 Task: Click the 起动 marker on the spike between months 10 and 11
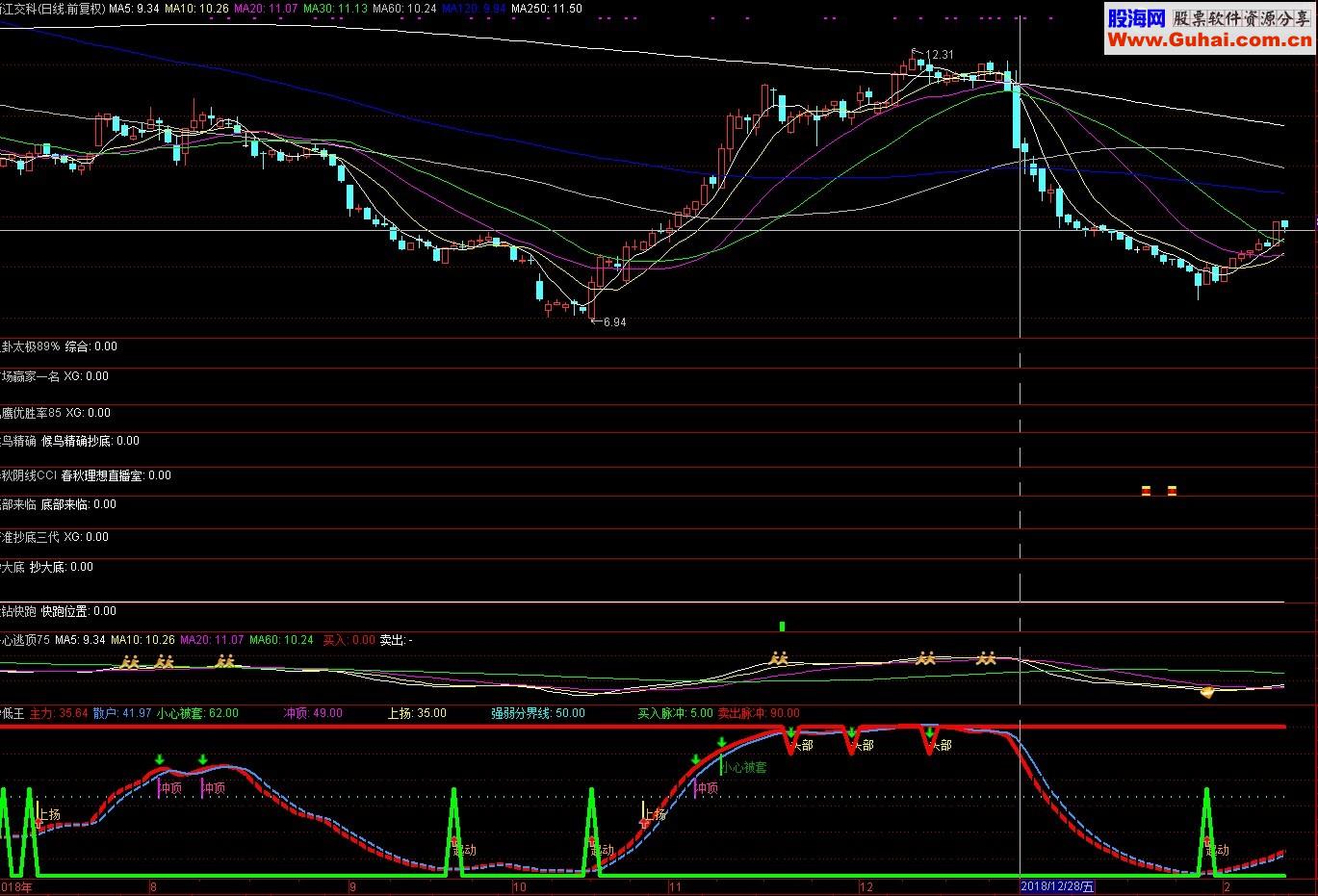(603, 851)
